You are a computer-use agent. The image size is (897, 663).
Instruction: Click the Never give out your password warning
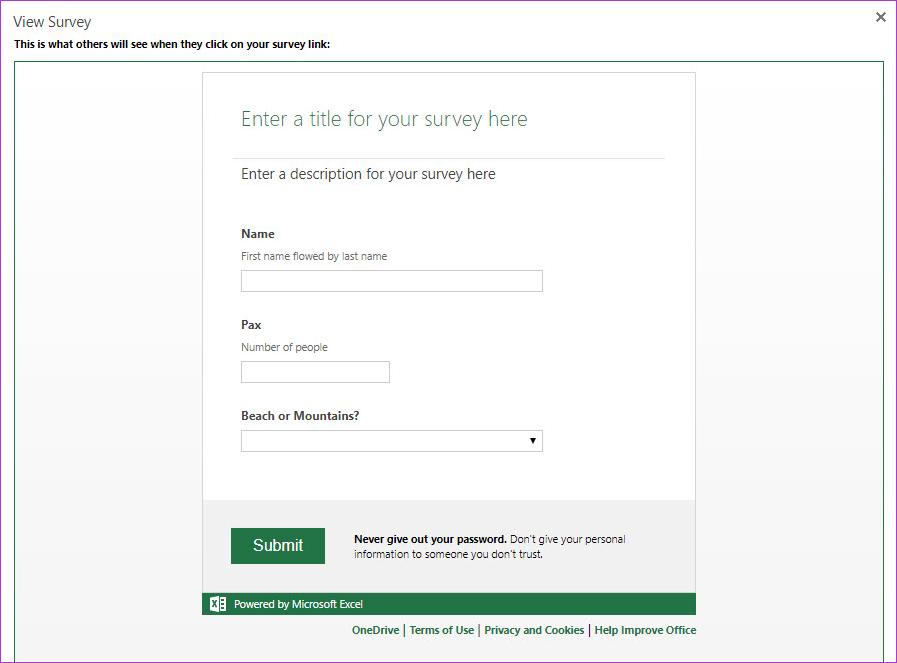coord(489,546)
